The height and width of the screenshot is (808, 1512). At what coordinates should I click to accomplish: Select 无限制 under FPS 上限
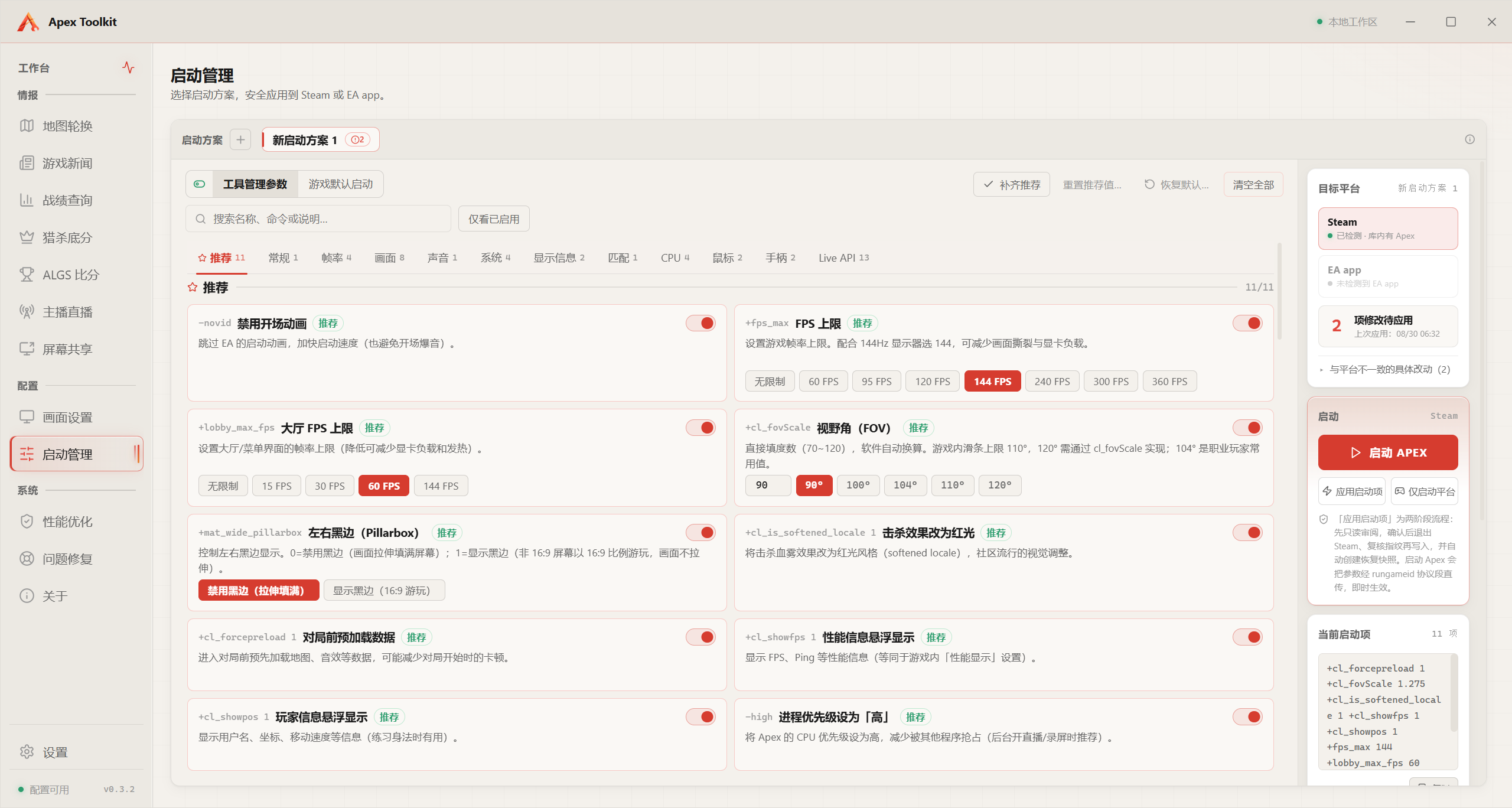(770, 381)
